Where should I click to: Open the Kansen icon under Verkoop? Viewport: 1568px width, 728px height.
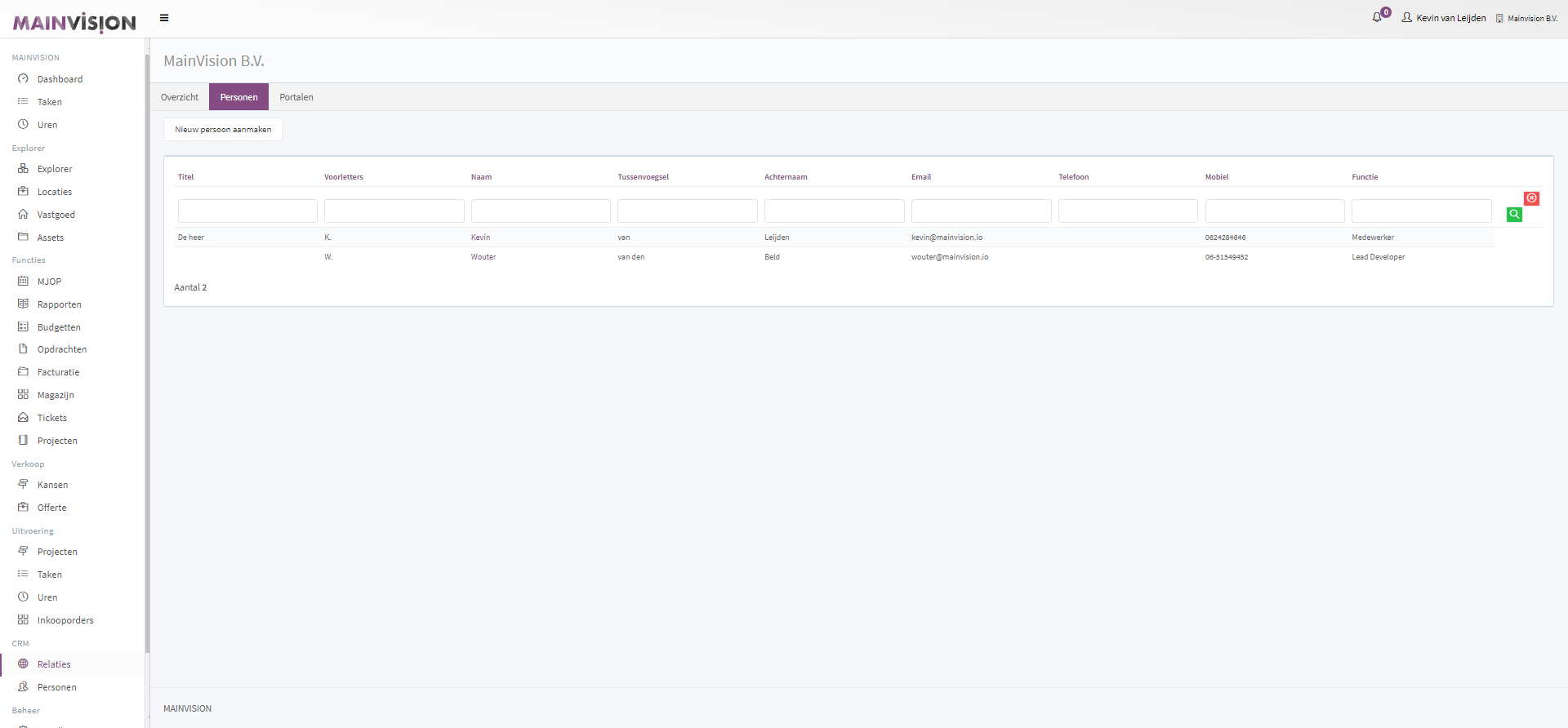pos(23,485)
